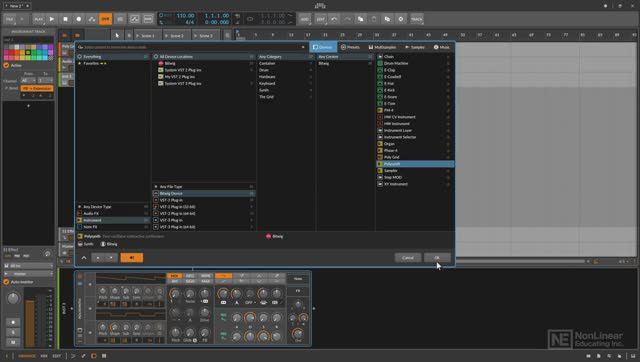
Task: Open the PLAY menu button
Action: [x=38, y=19]
